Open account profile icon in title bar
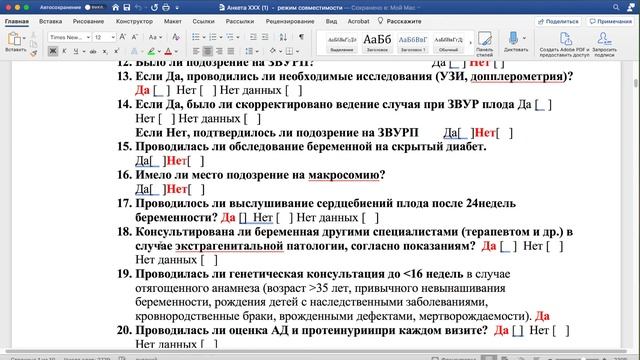This screenshot has width=640, height=360. [631, 7]
